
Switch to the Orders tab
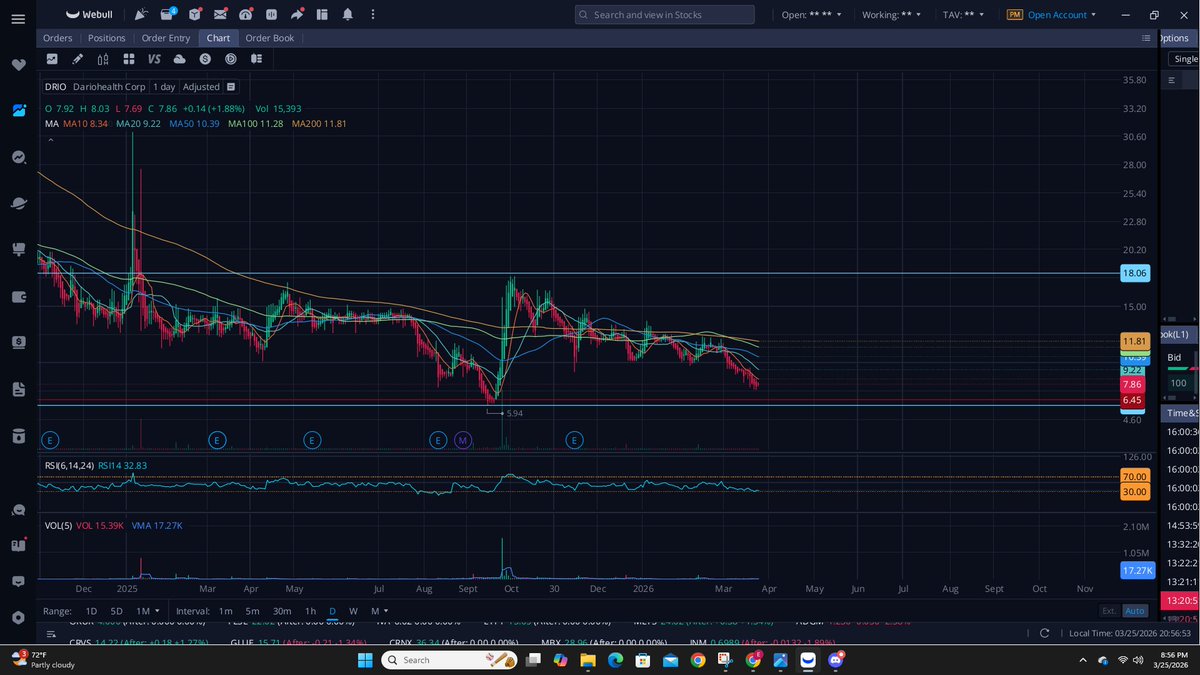(x=57, y=38)
